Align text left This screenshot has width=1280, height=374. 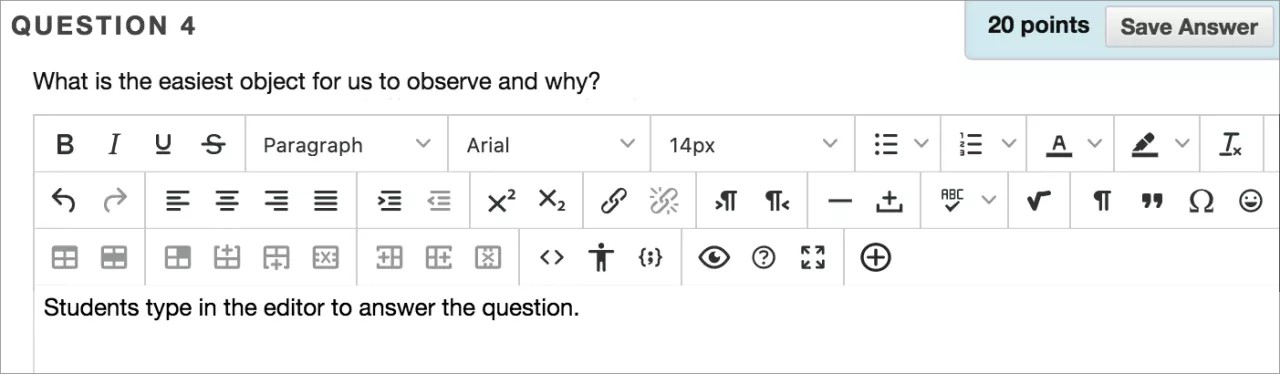point(177,201)
